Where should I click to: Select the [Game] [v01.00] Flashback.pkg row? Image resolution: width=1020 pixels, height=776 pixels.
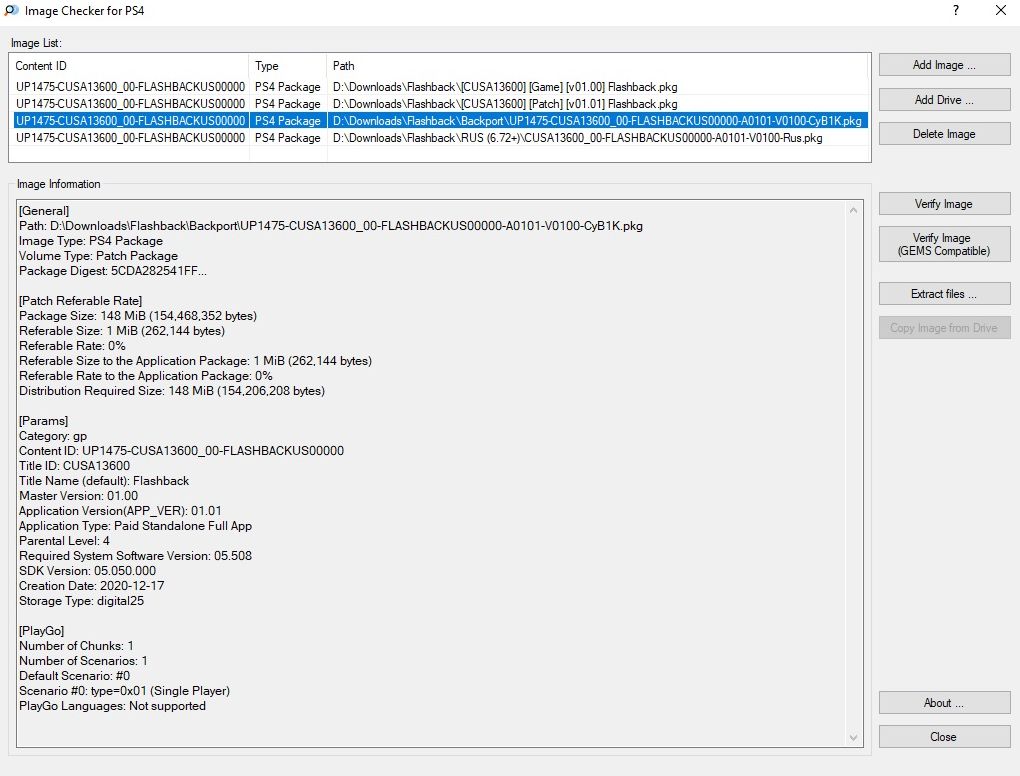pos(441,87)
